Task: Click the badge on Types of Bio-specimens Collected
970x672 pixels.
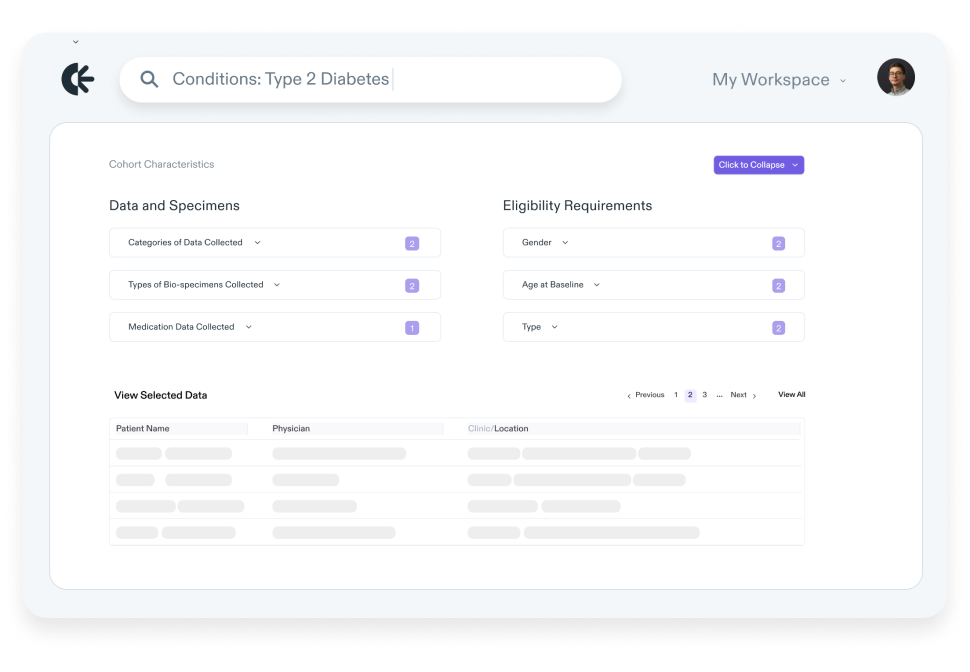Action: [x=412, y=284]
